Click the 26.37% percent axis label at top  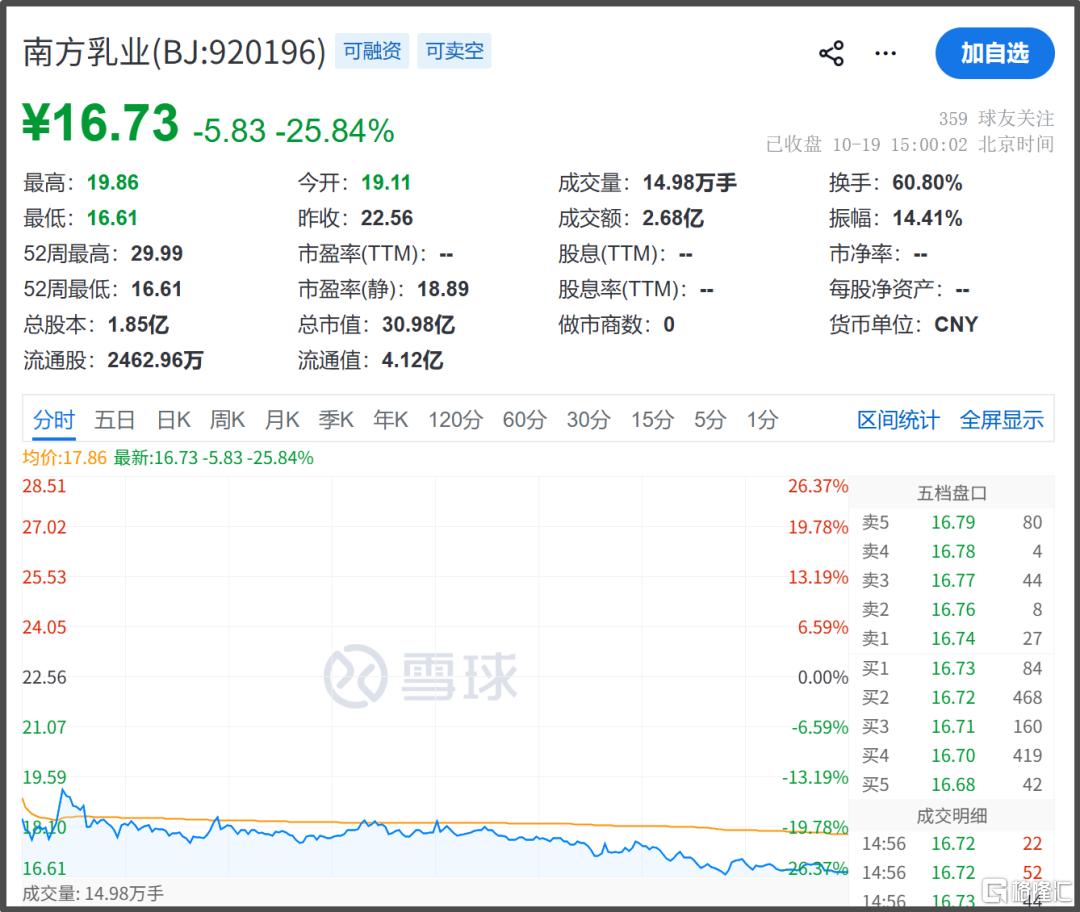pos(818,486)
